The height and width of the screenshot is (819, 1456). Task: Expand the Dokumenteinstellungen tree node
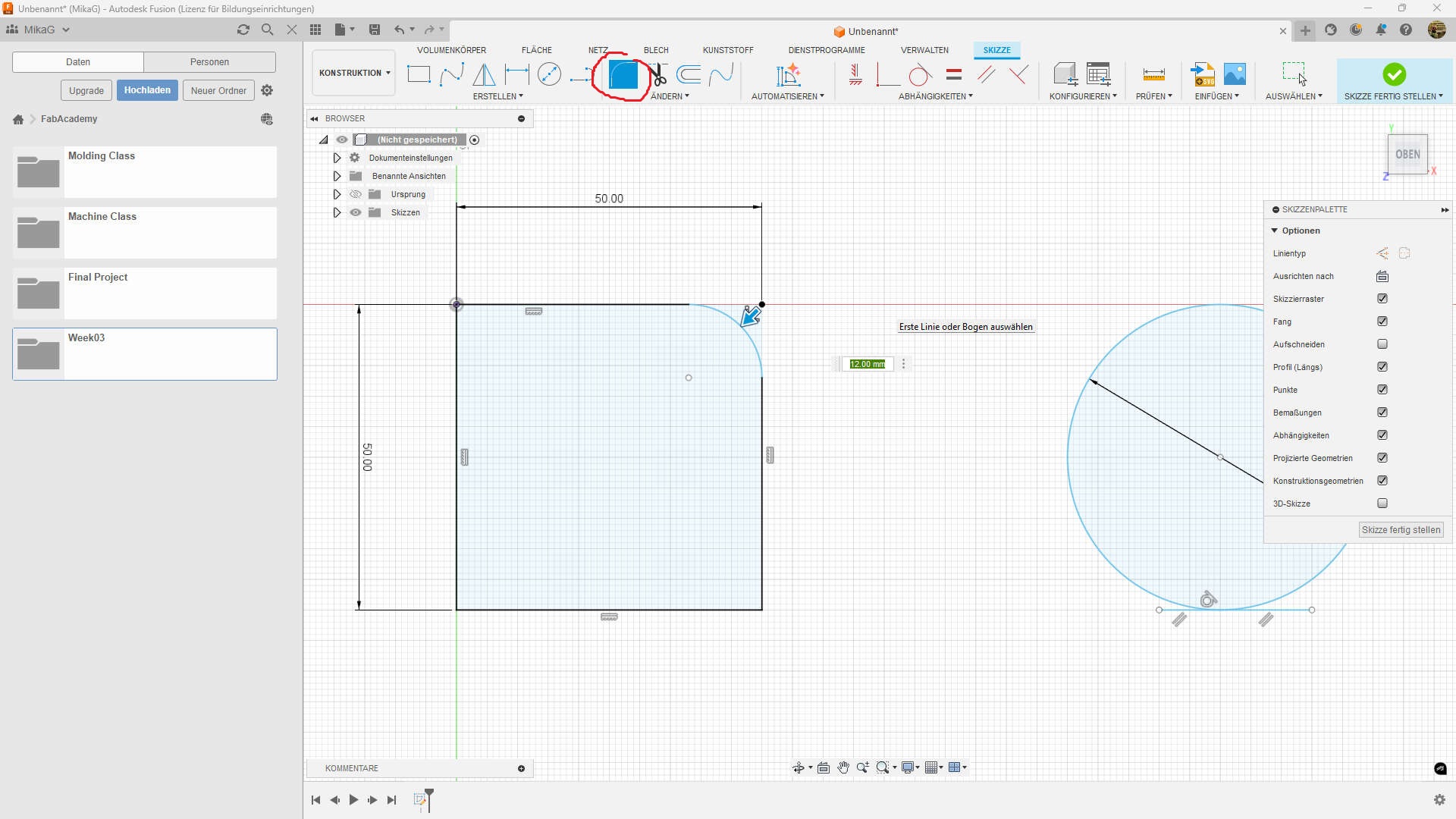tap(337, 158)
